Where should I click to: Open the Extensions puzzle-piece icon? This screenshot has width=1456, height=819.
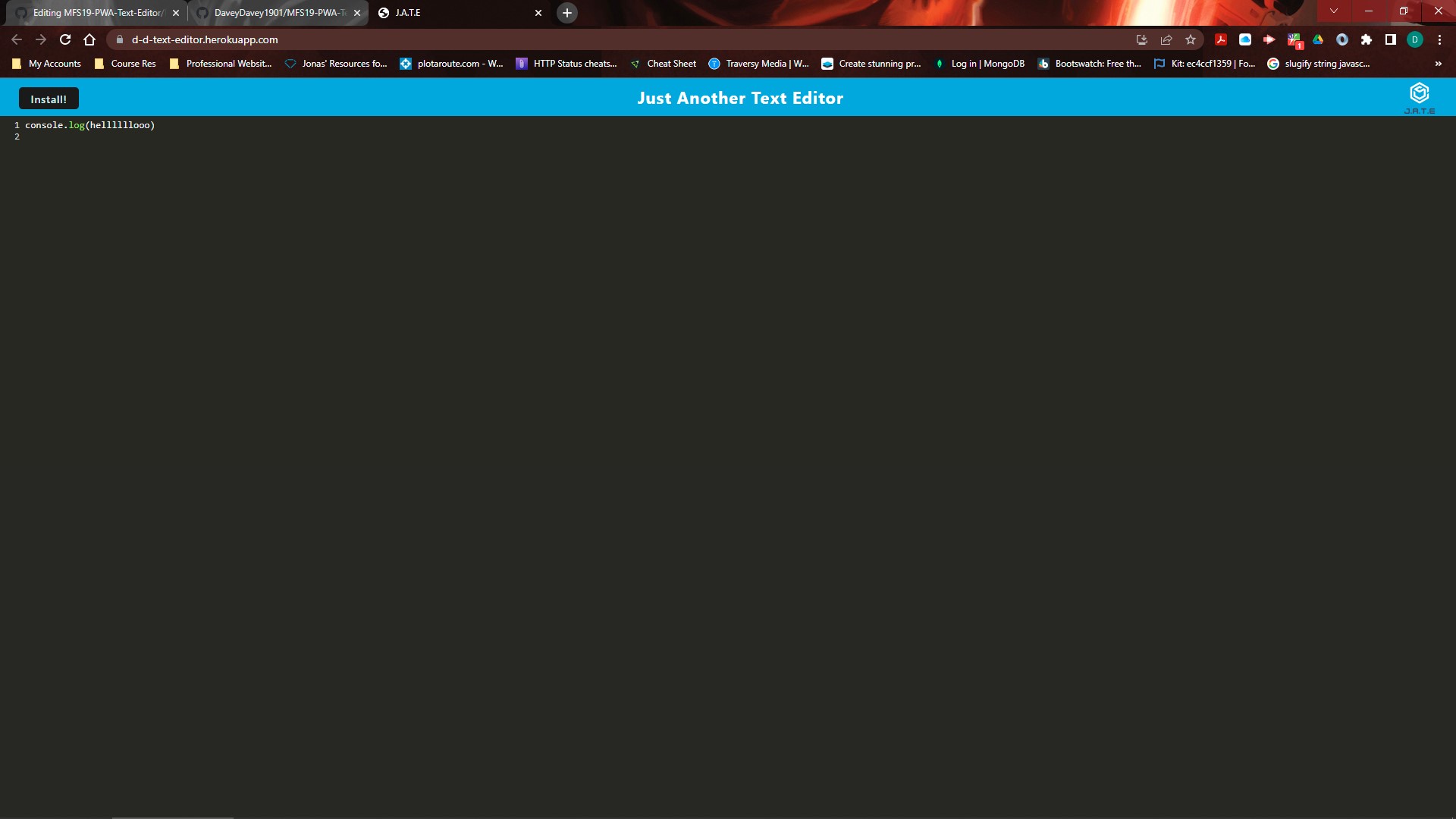1367,39
